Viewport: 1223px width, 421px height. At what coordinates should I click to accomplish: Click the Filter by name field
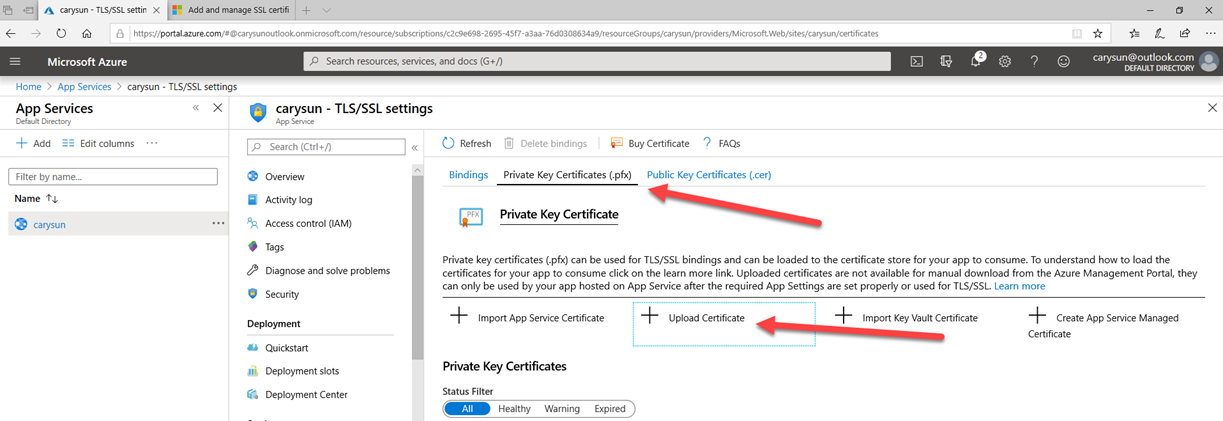coord(113,177)
